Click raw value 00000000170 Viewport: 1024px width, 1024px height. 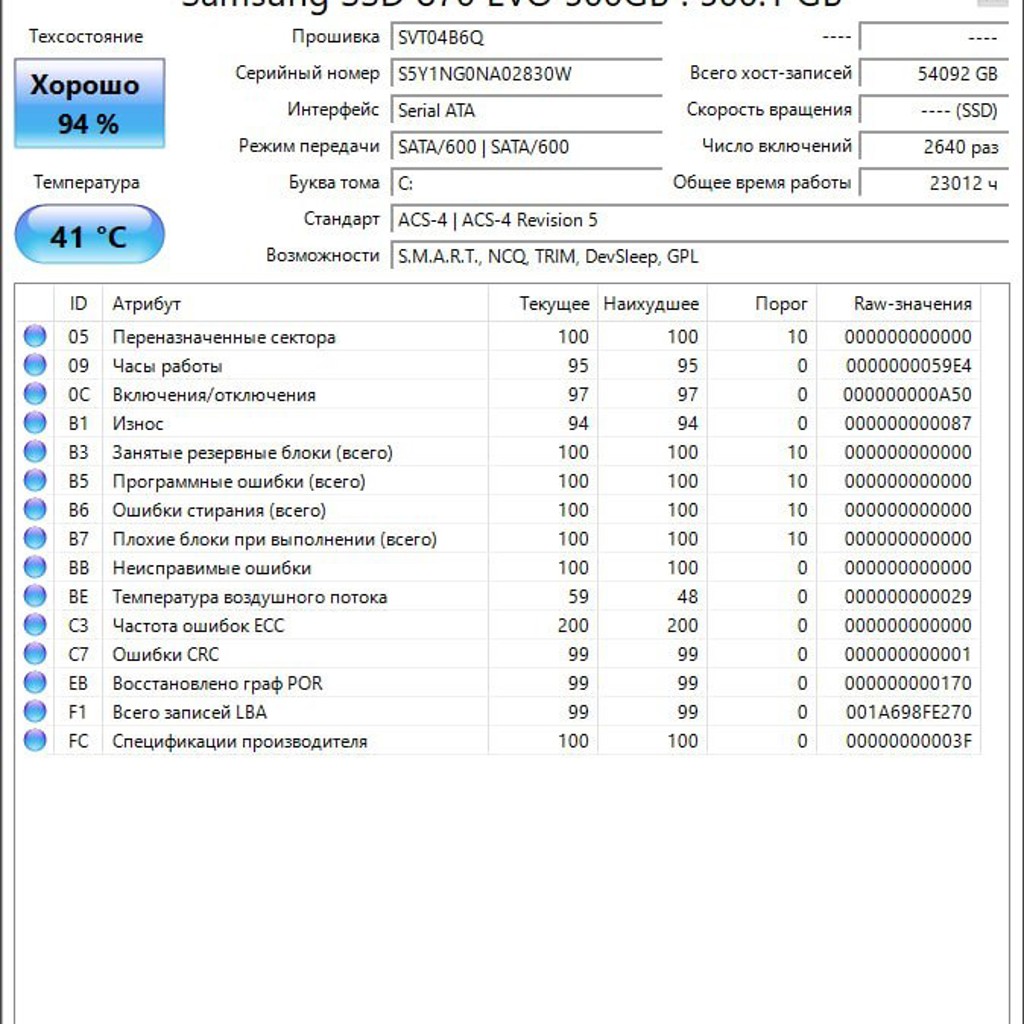point(908,683)
